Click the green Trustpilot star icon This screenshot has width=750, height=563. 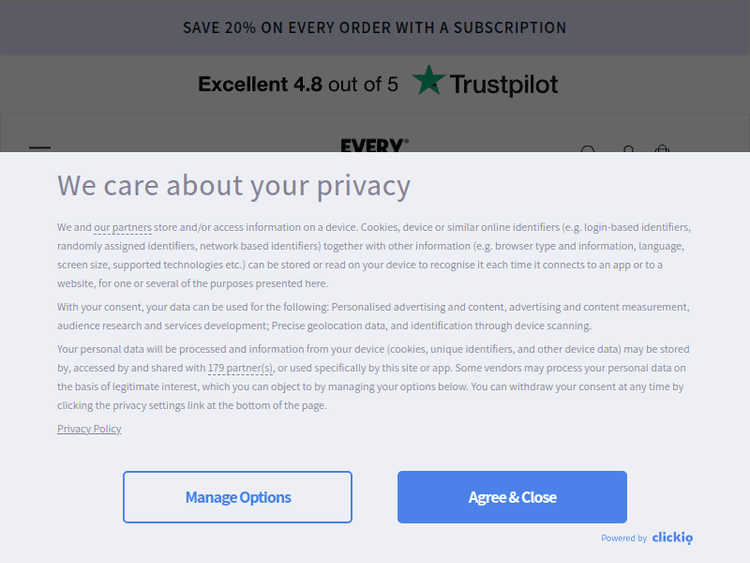429,82
